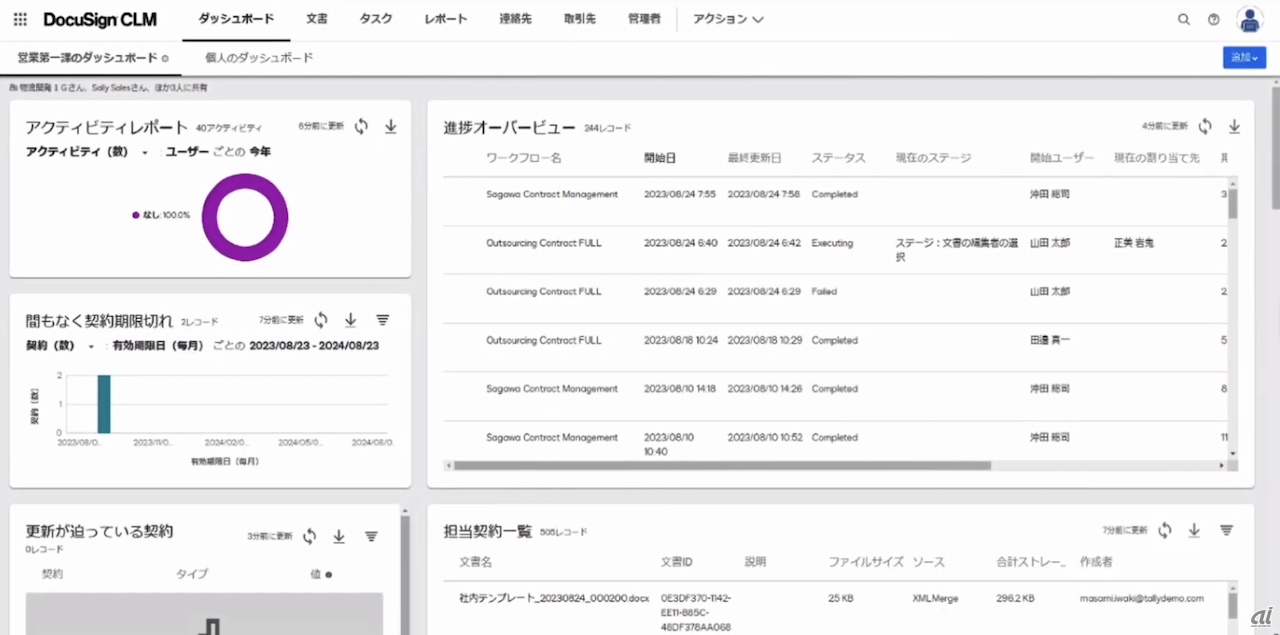This screenshot has width=1280, height=635.
Task: Open filter for 間もなく契約期限切れ widget
Action: coord(382,320)
